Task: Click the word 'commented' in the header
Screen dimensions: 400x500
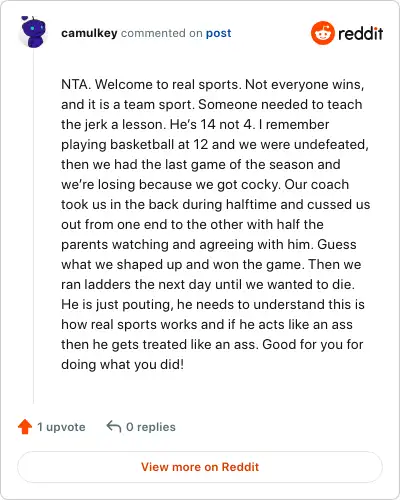Action: tap(153, 33)
